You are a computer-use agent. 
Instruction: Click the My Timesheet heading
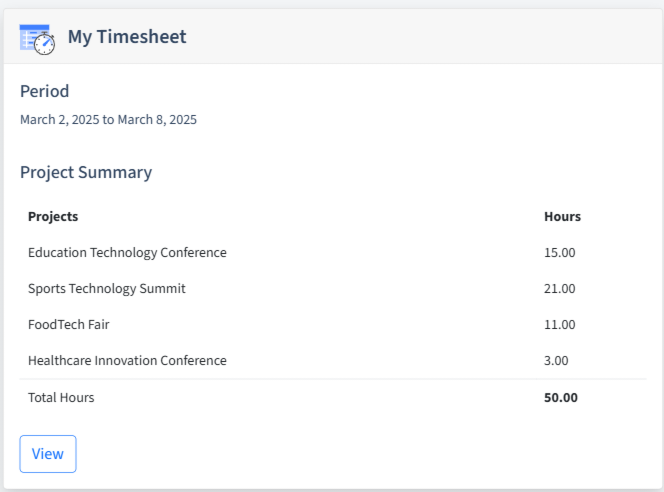pyautogui.click(x=127, y=37)
